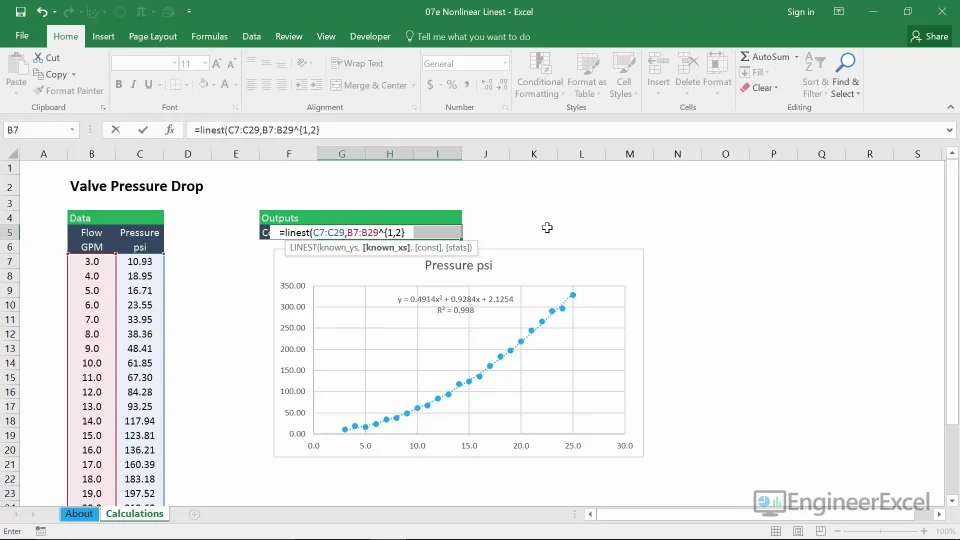Click the Cut scissors icon
The width and height of the screenshot is (960, 540).
[39, 58]
